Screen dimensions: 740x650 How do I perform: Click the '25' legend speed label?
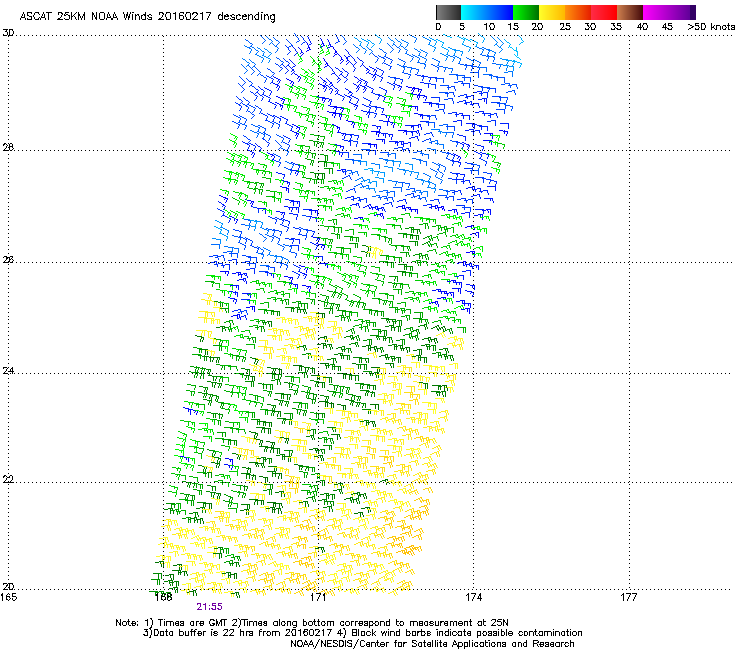[x=565, y=27]
